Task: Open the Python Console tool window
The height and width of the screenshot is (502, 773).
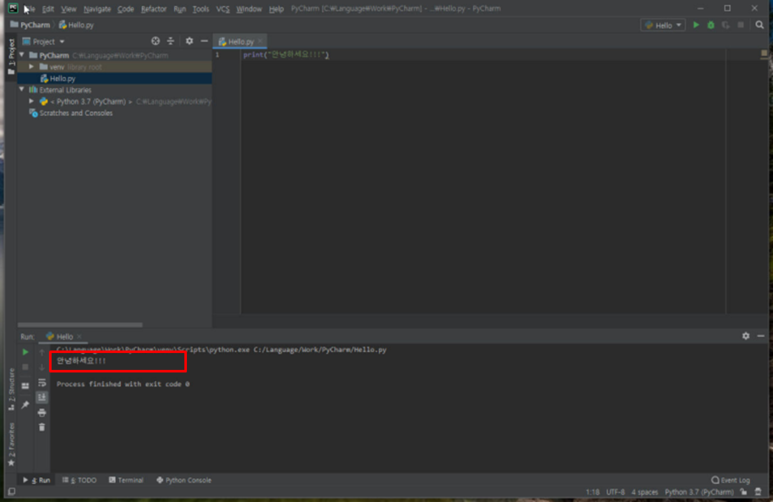Action: 183,480
